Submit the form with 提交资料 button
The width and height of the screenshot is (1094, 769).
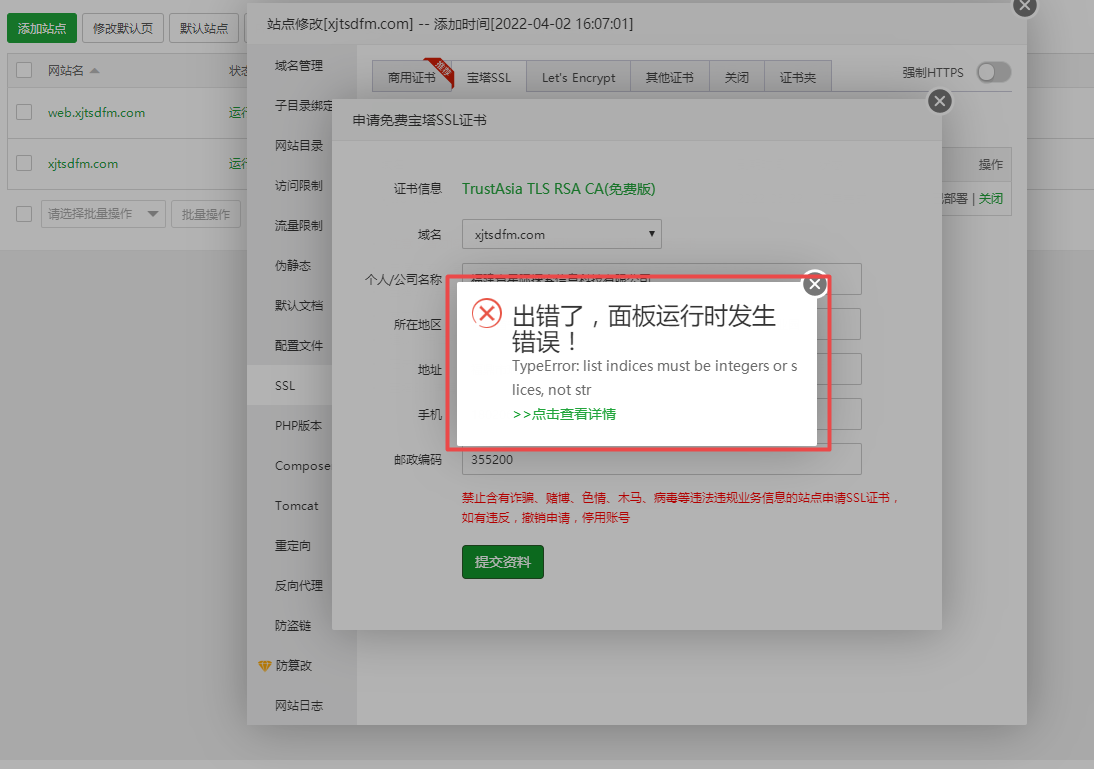pos(502,562)
